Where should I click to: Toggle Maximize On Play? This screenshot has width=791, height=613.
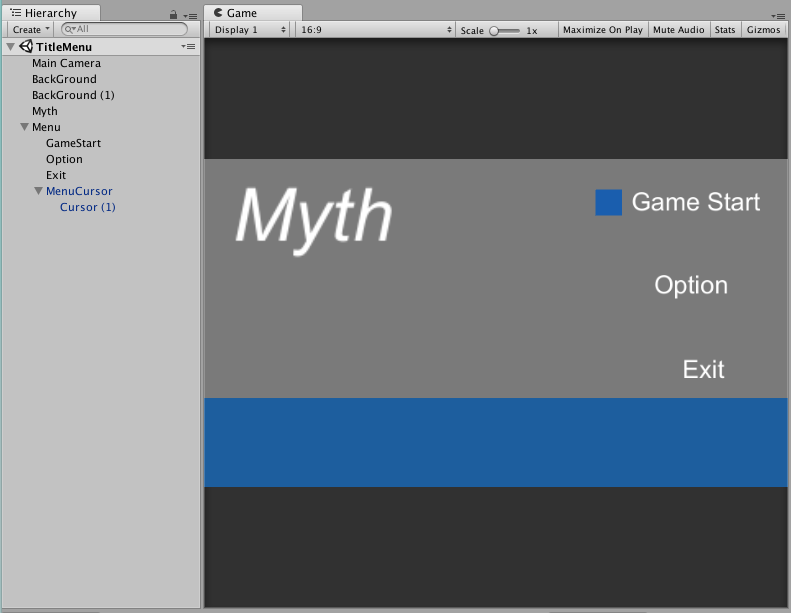603,30
